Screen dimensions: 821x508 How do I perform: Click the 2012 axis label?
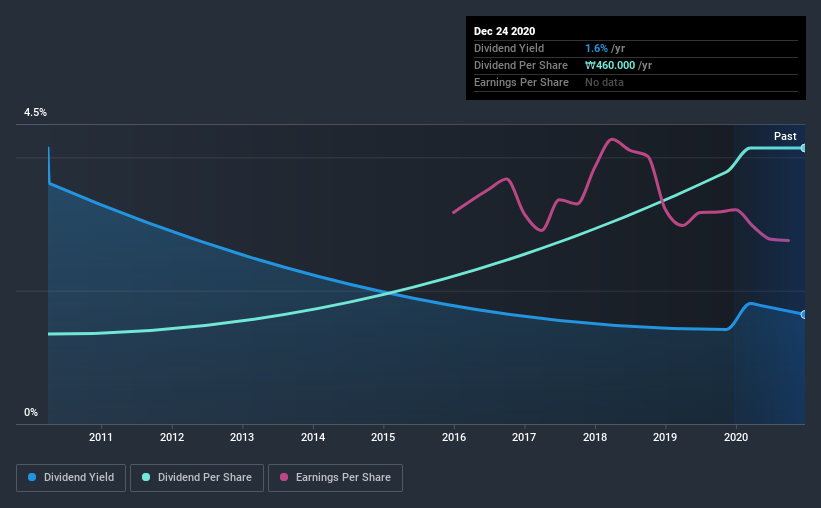click(172, 437)
